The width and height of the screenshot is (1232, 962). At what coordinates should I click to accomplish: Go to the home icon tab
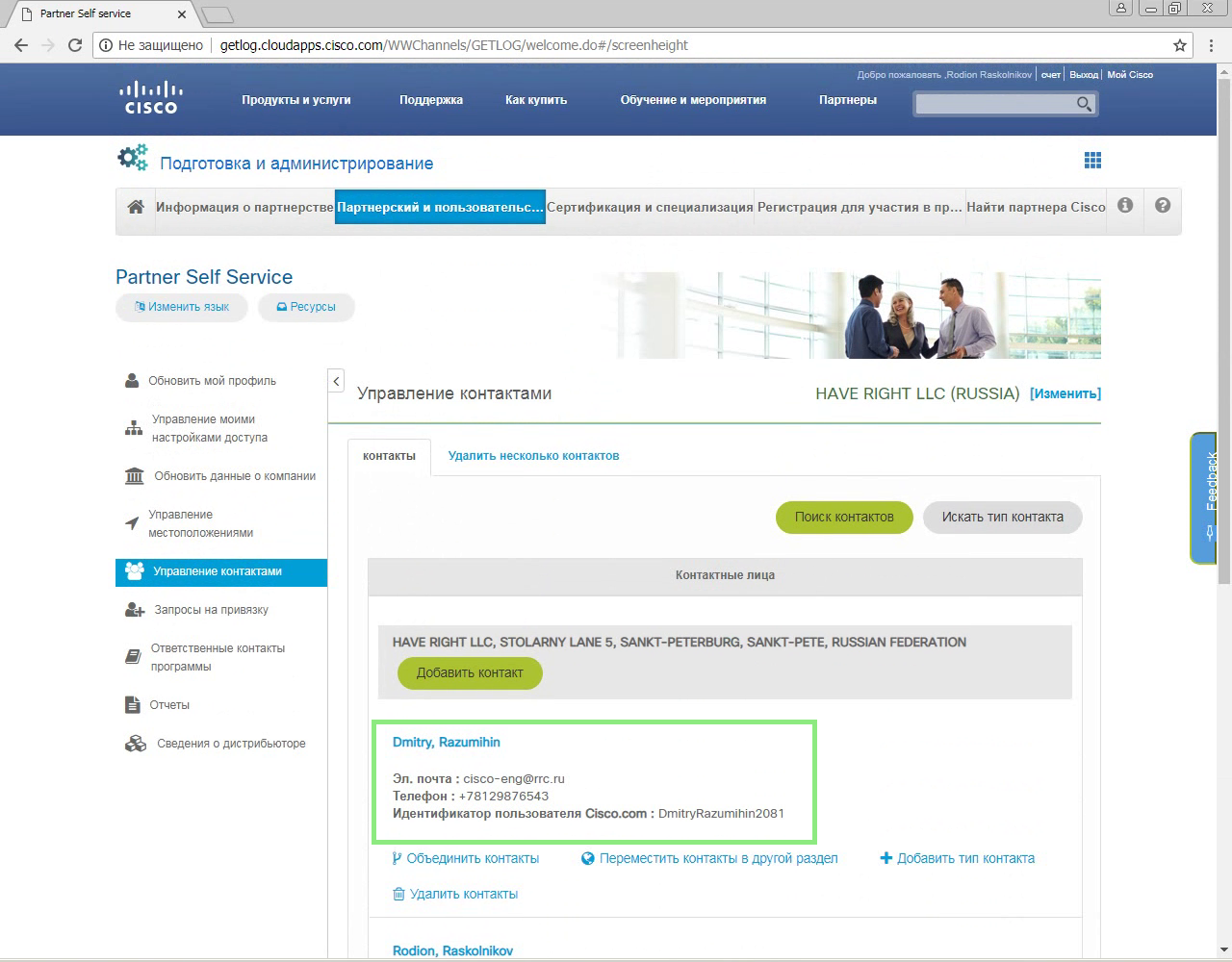[x=136, y=207]
